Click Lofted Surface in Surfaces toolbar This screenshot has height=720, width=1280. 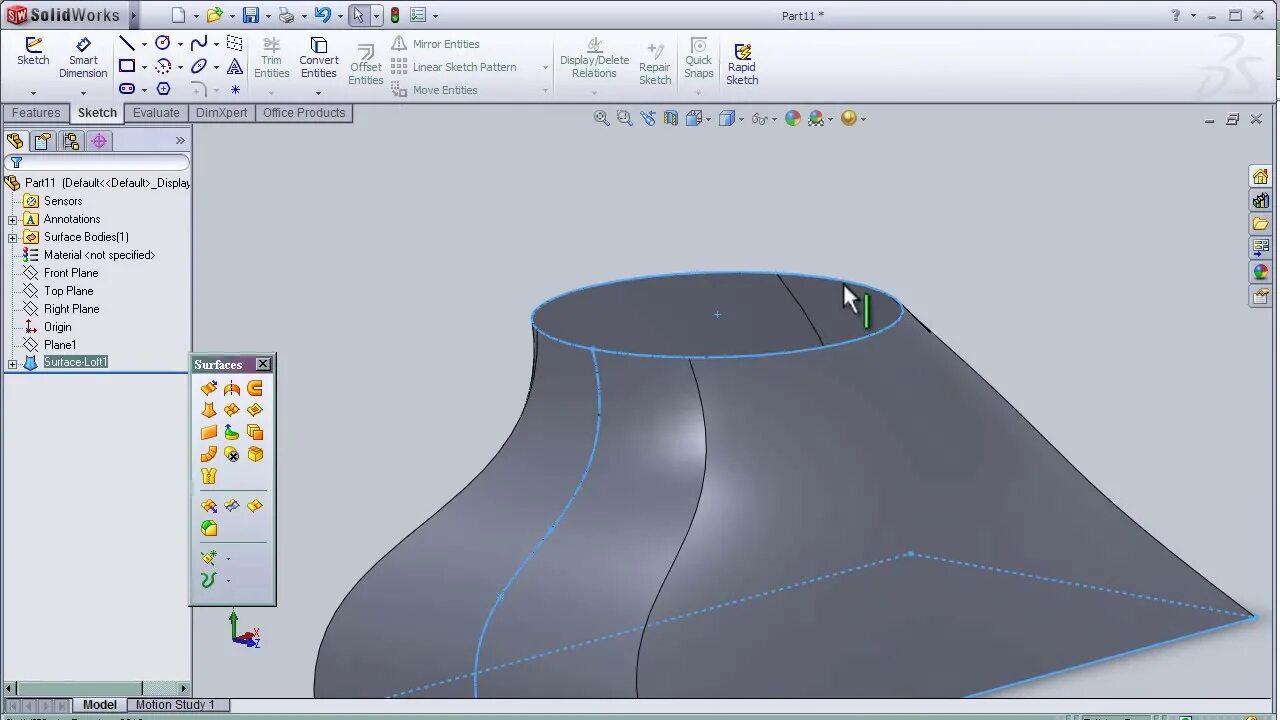point(209,410)
